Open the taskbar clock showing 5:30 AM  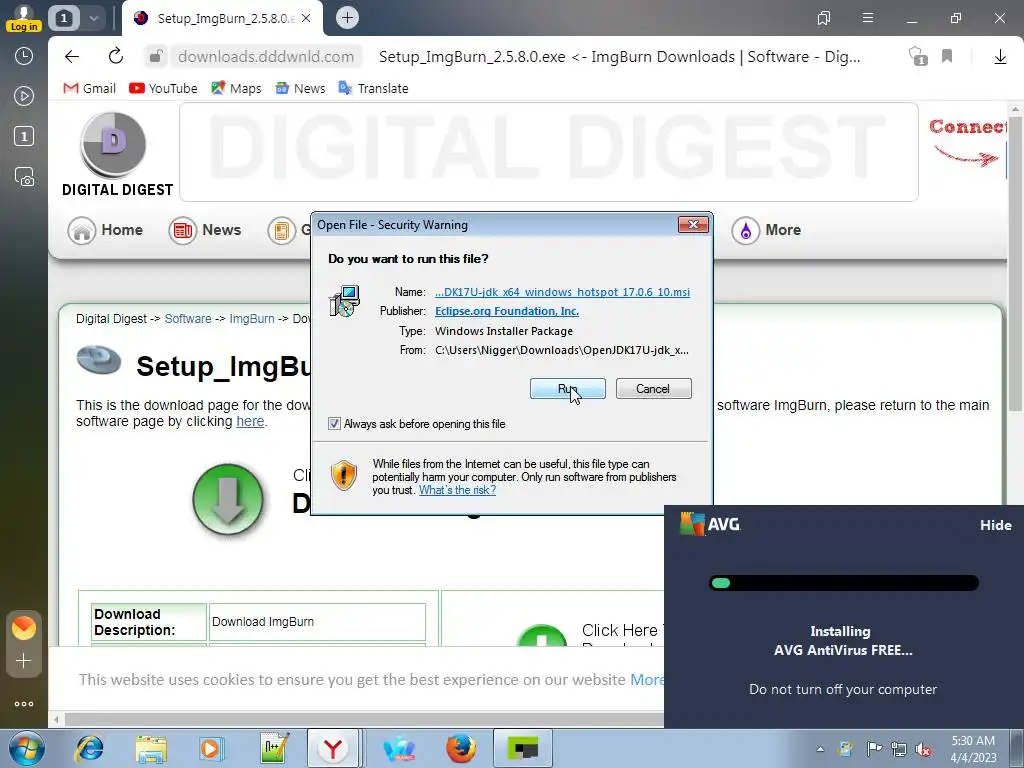(x=973, y=749)
